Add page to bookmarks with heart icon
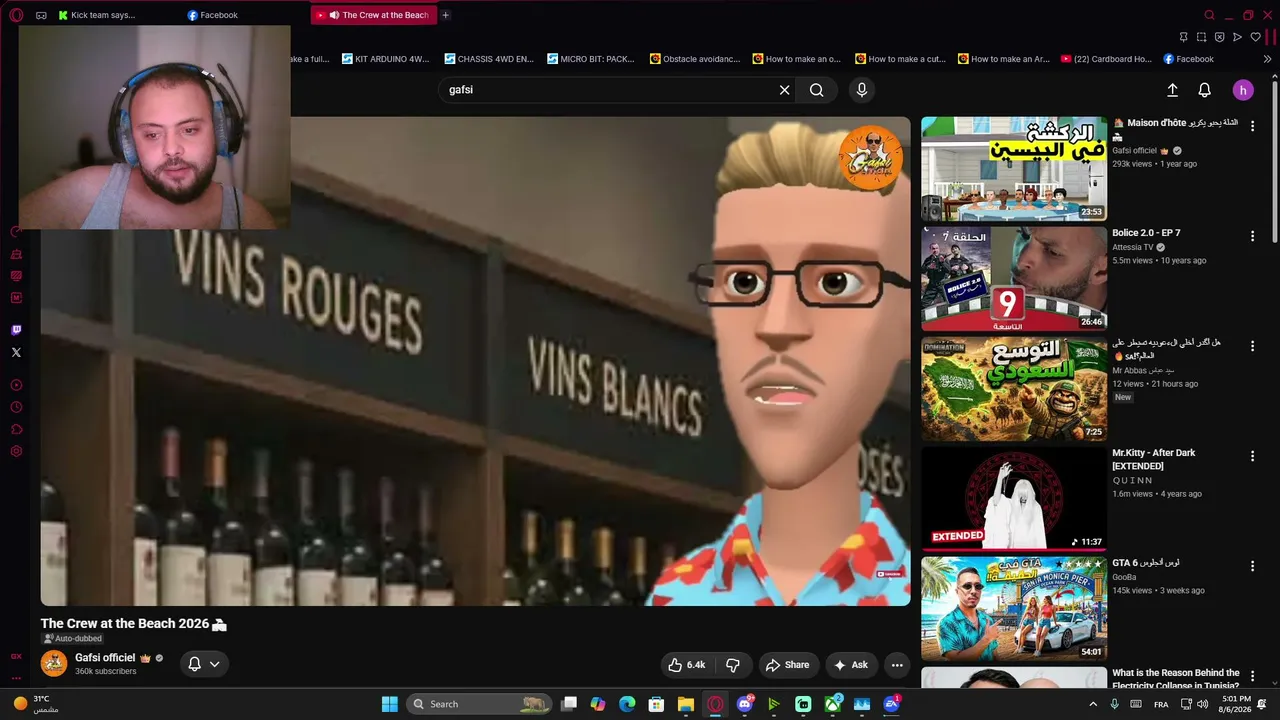This screenshot has height=720, width=1280. pyautogui.click(x=1255, y=37)
